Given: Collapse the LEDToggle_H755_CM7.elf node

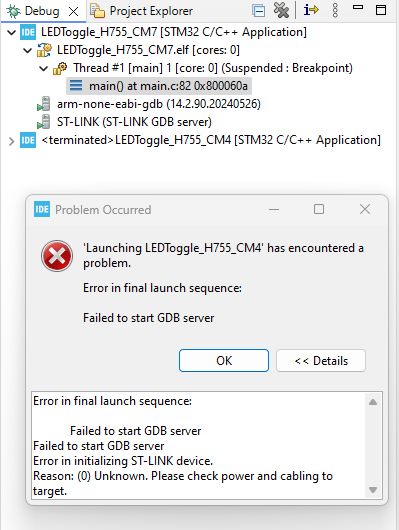Looking at the screenshot, I should tap(28, 51).
